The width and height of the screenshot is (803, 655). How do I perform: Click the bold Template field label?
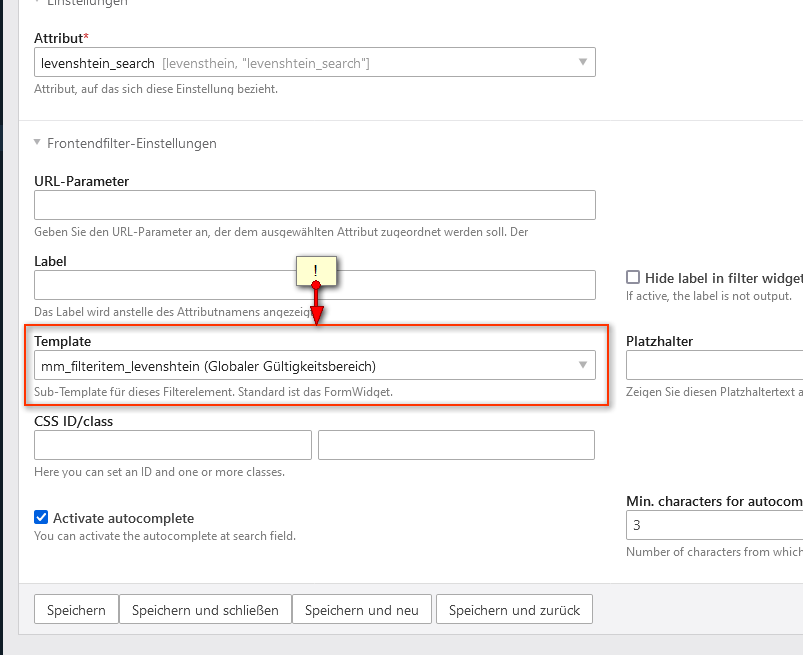(62, 341)
